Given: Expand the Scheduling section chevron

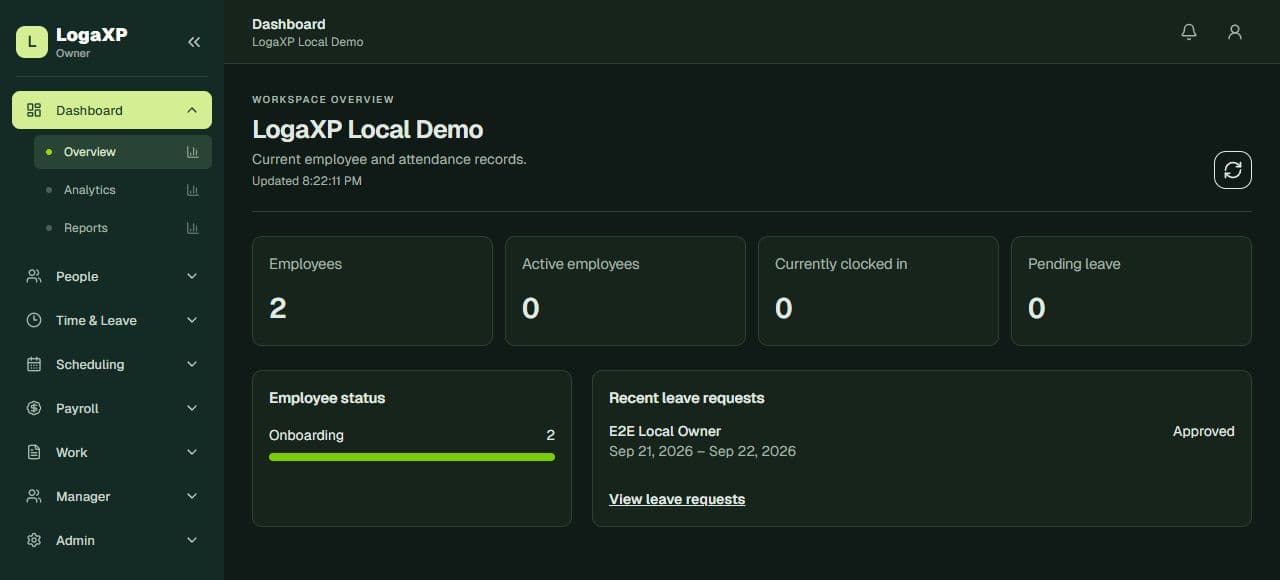Looking at the screenshot, I should click(192, 364).
